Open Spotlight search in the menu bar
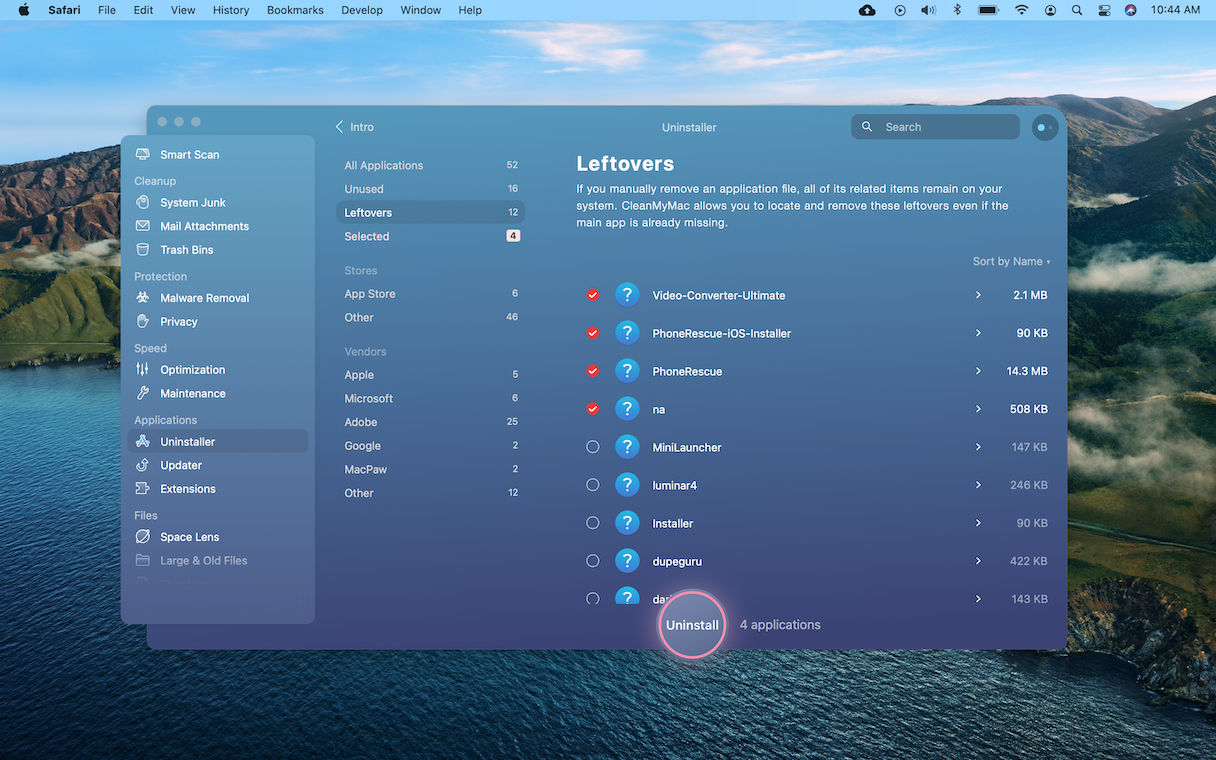1216x760 pixels. [1077, 10]
